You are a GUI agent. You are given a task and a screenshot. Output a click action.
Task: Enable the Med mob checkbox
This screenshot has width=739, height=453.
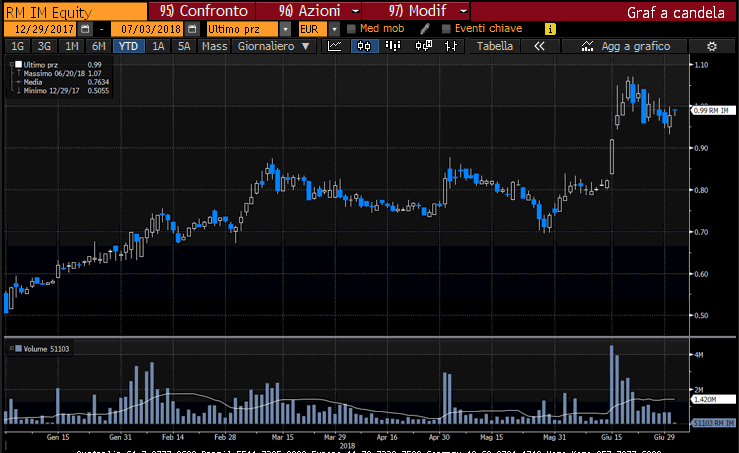click(x=351, y=29)
